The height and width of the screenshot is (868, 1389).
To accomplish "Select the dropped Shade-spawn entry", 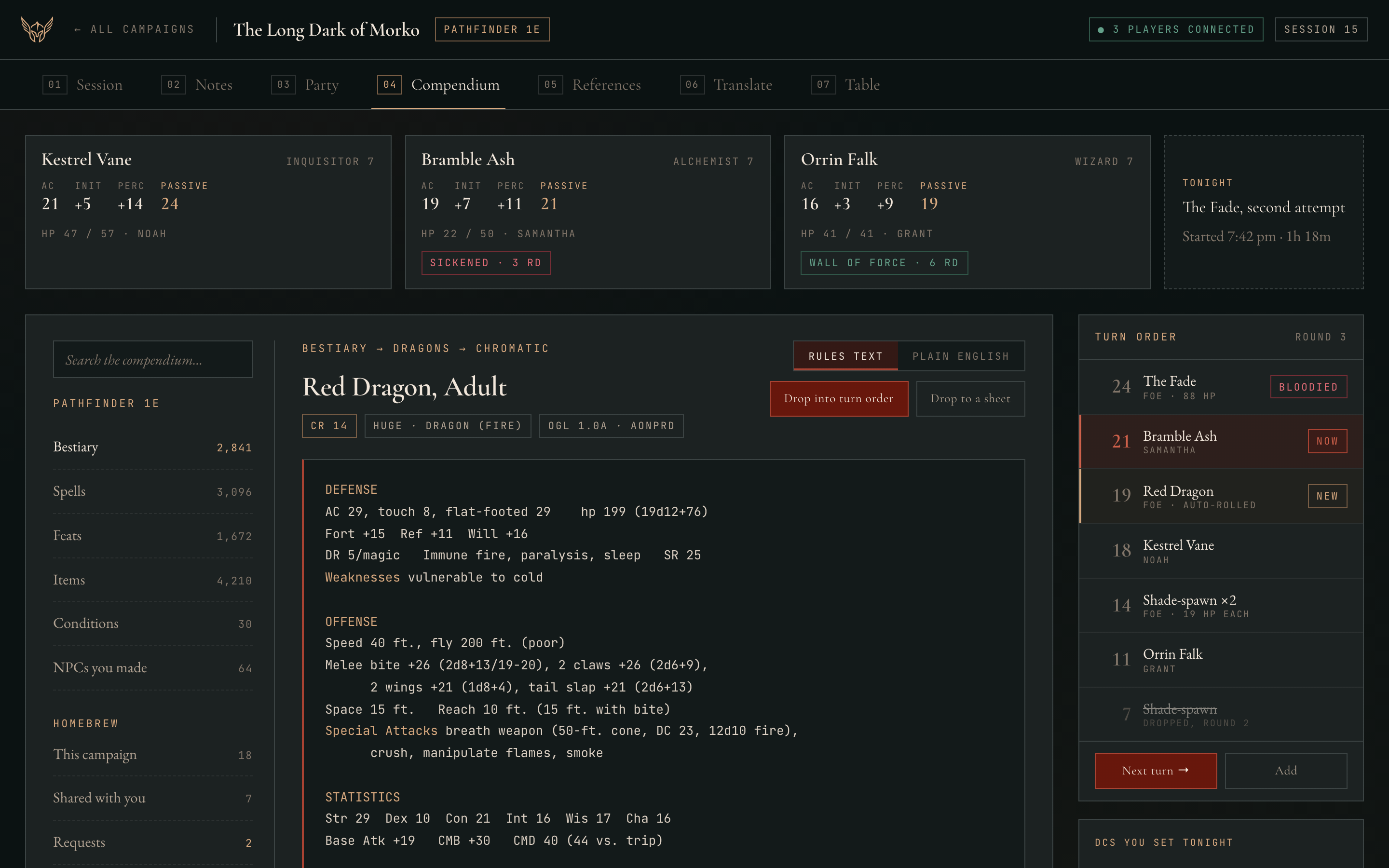I will (x=1221, y=714).
